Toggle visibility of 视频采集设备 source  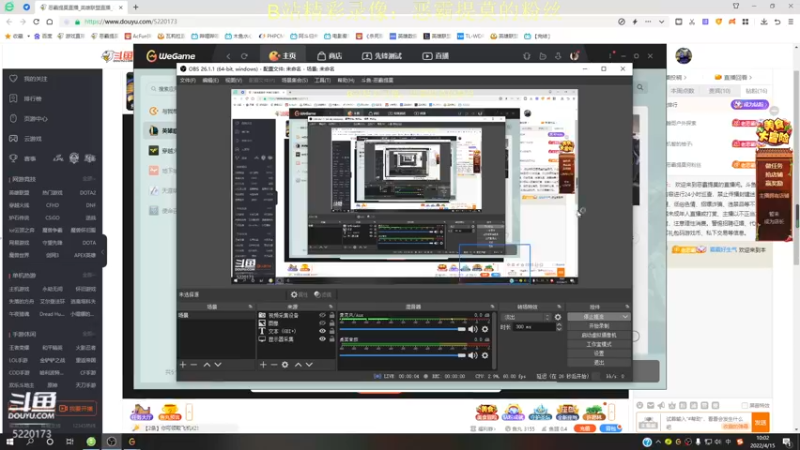coord(322,315)
